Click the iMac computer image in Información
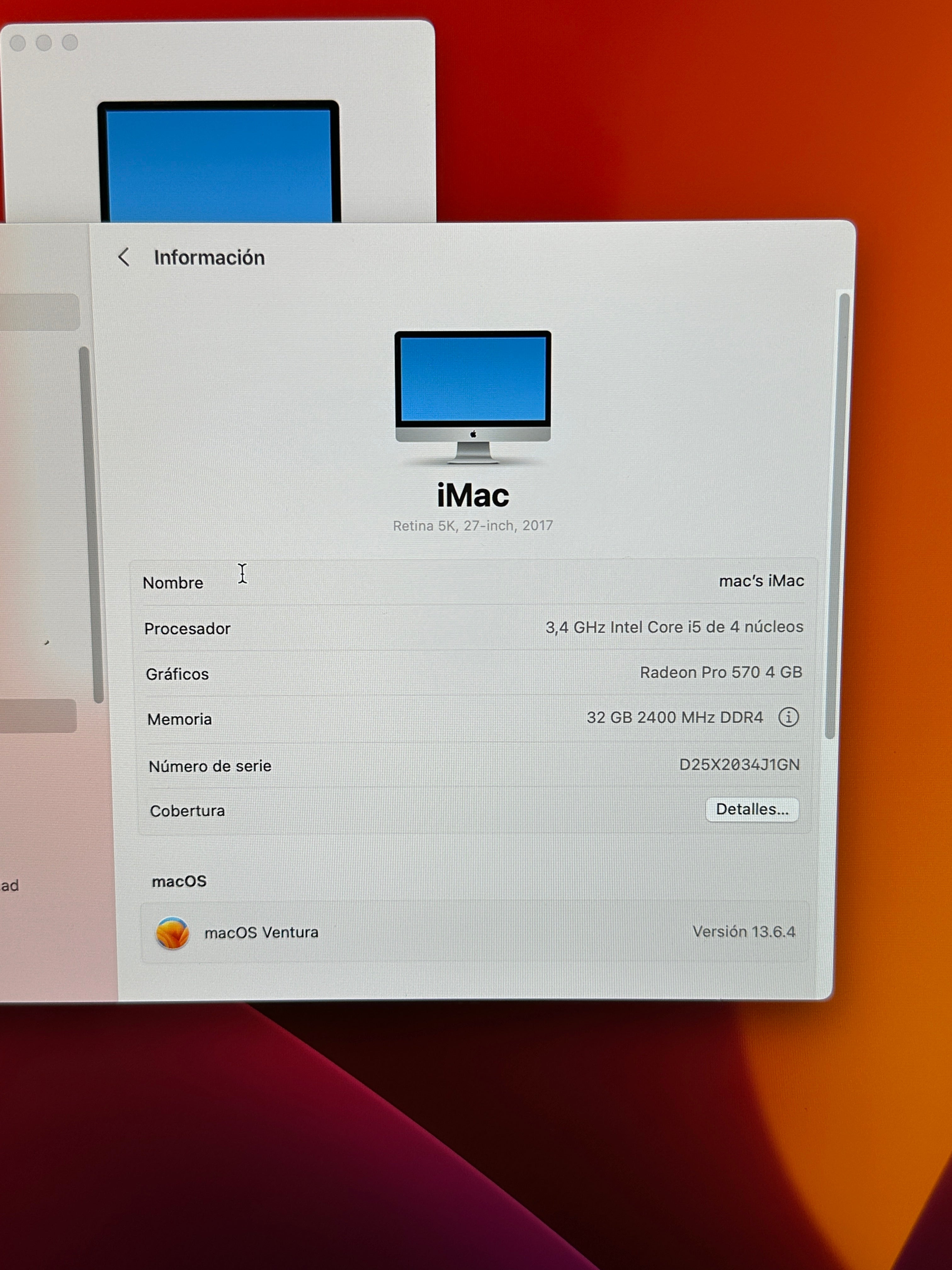This screenshot has width=952, height=1270. (473, 397)
